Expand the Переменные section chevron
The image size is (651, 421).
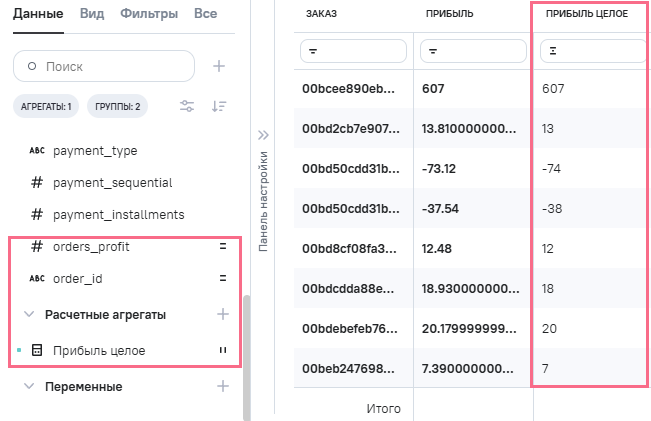click(x=28, y=386)
